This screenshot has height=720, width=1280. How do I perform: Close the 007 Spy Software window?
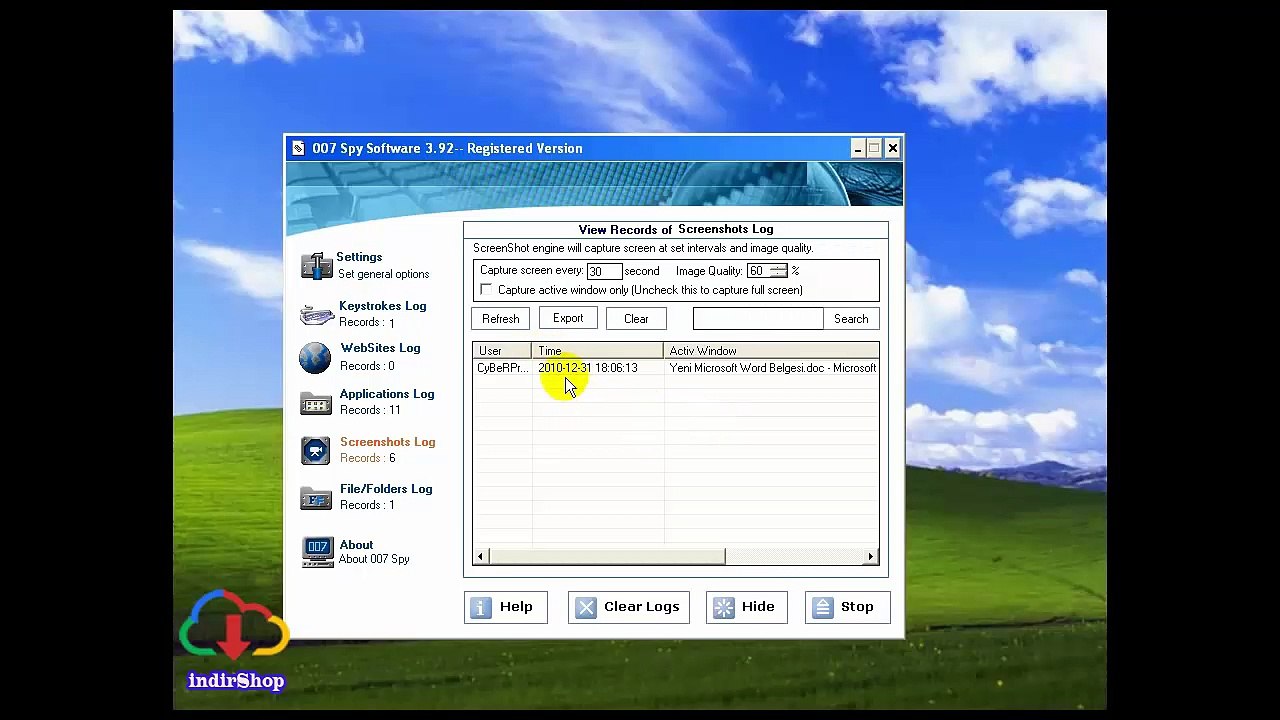coord(892,149)
